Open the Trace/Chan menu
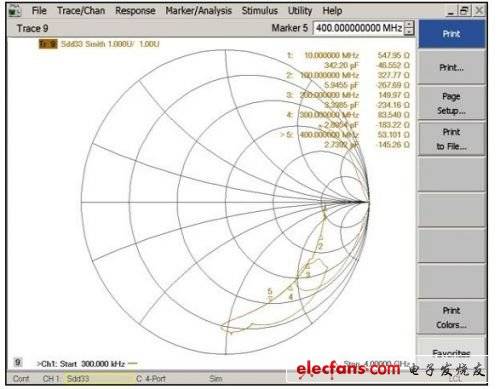 (81, 11)
